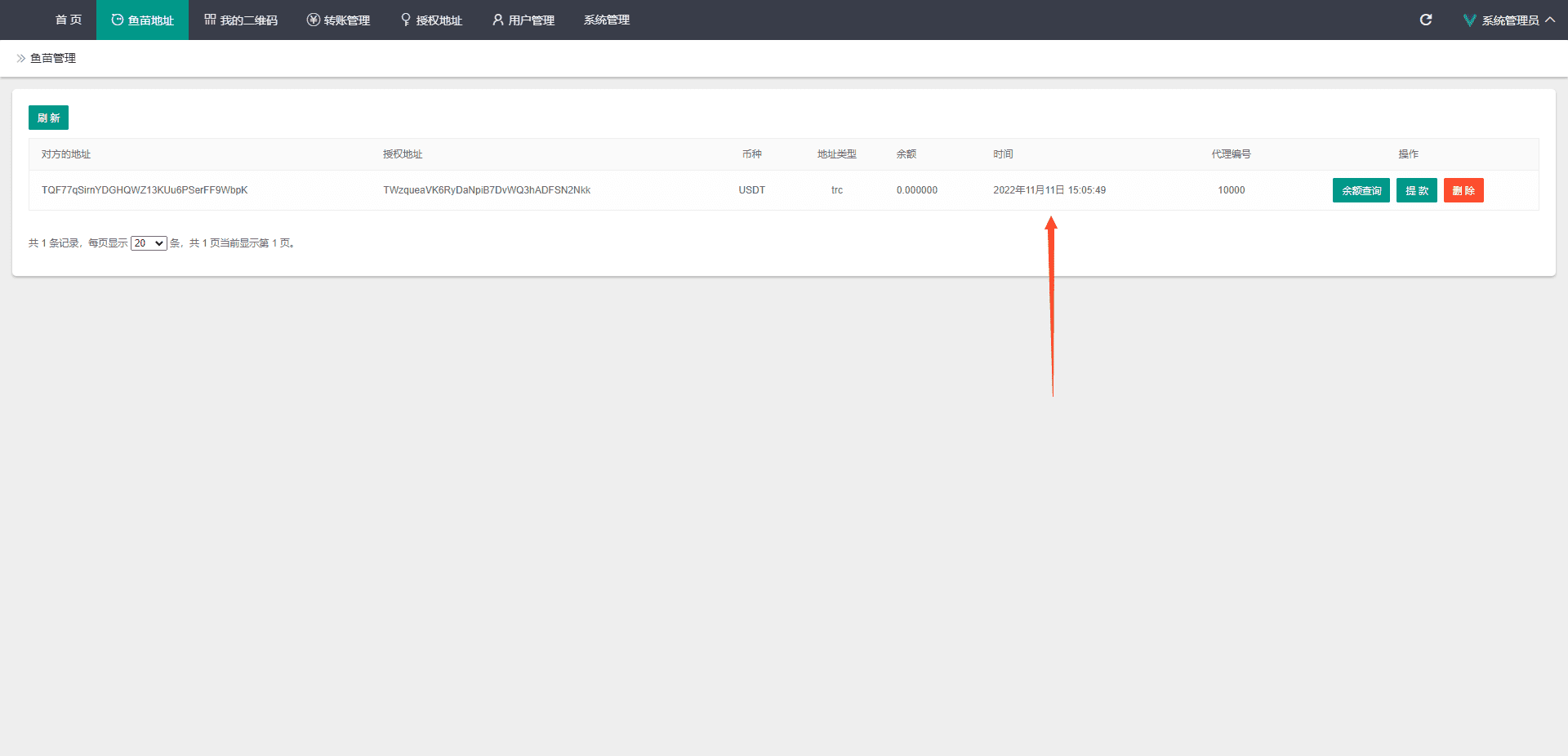Open the 系统管理 menu
The width and height of the screenshot is (1568, 756).
pyautogui.click(x=606, y=20)
